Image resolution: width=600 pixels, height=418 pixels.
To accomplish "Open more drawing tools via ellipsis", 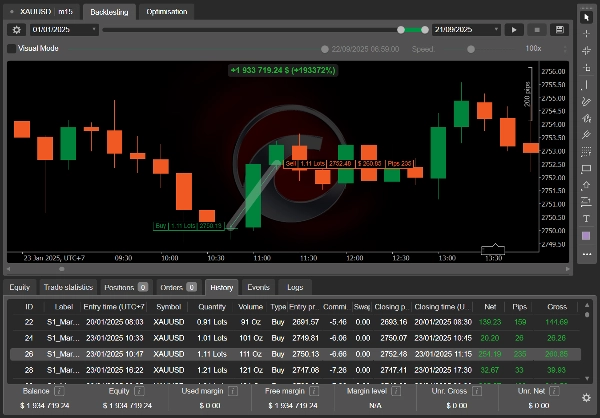I will coord(586,254).
